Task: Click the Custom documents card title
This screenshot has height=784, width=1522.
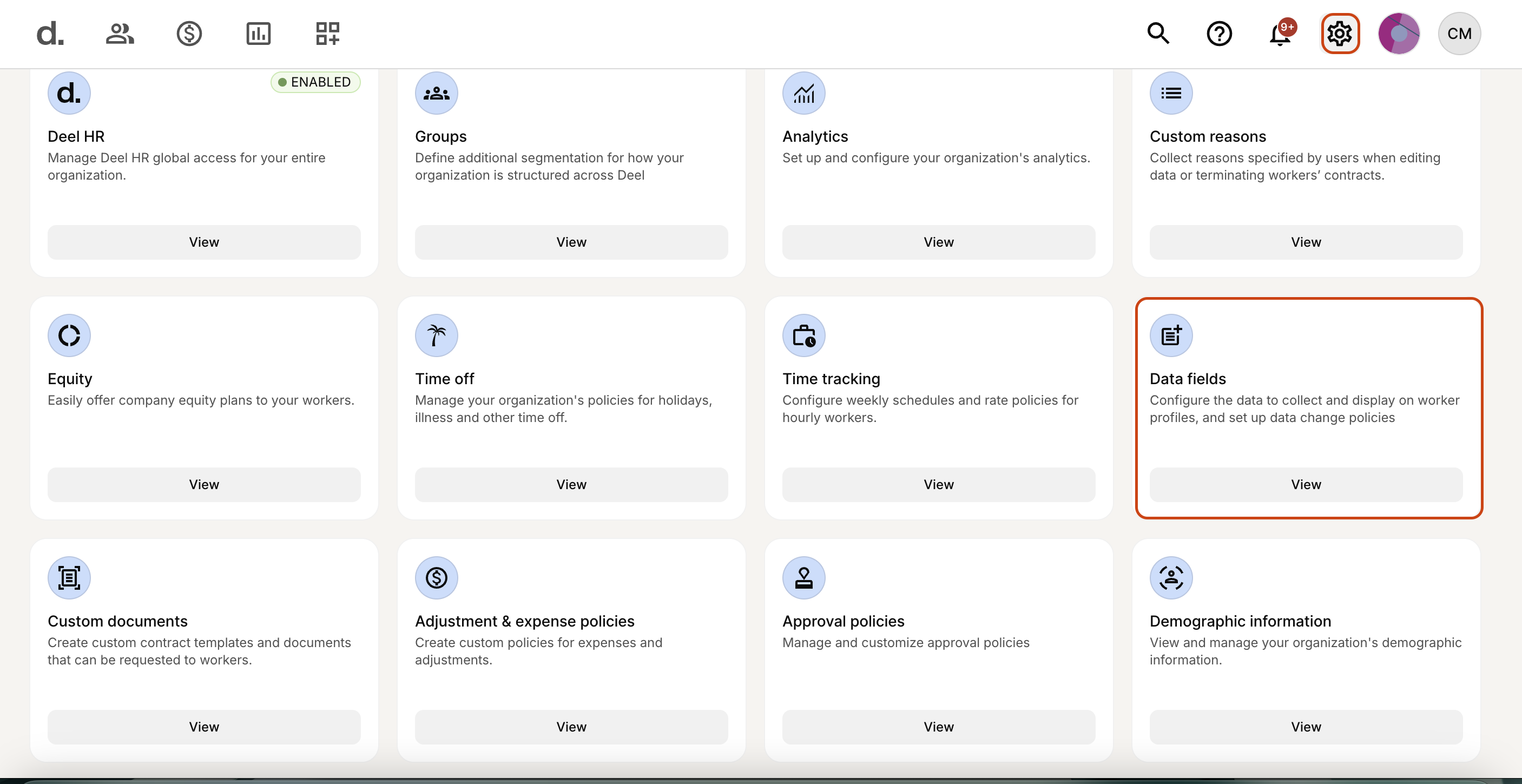Action: point(117,621)
